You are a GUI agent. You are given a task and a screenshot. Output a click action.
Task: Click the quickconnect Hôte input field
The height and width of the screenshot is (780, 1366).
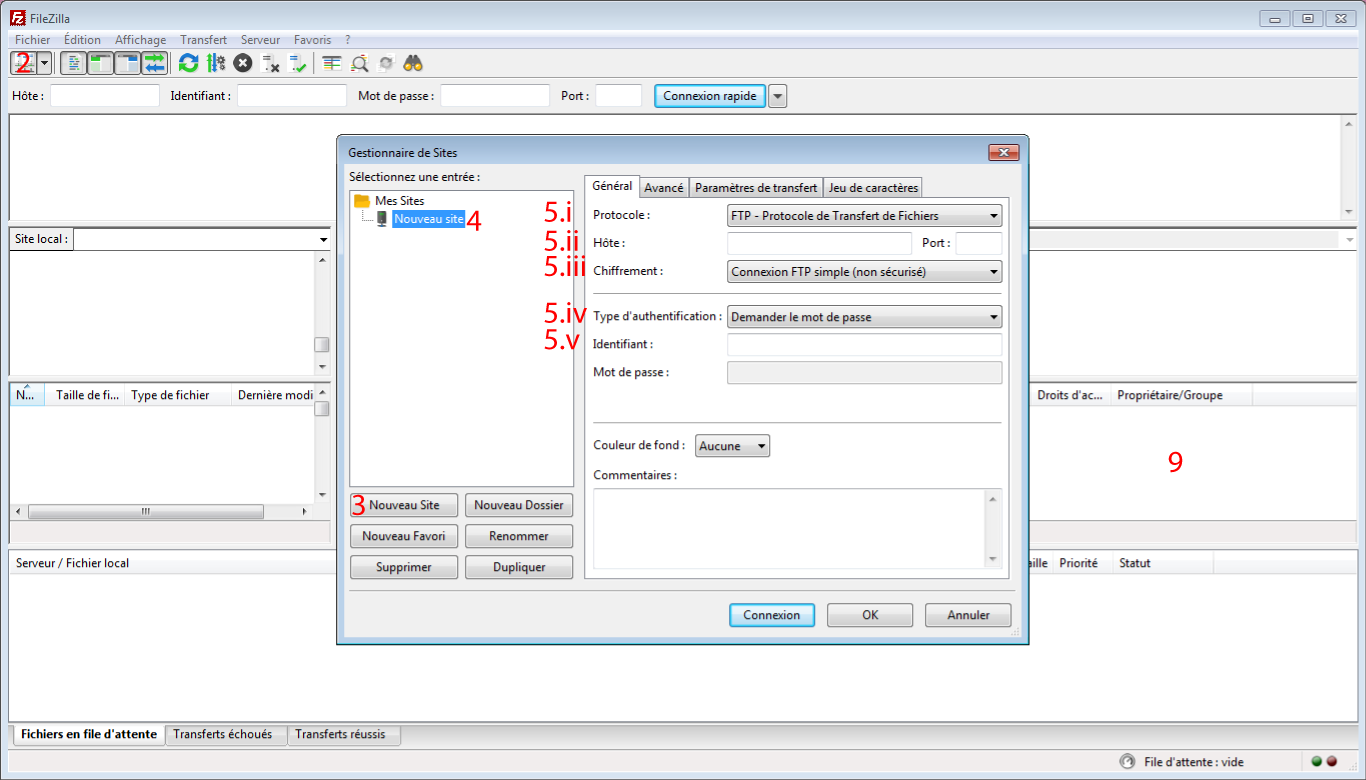[105, 96]
